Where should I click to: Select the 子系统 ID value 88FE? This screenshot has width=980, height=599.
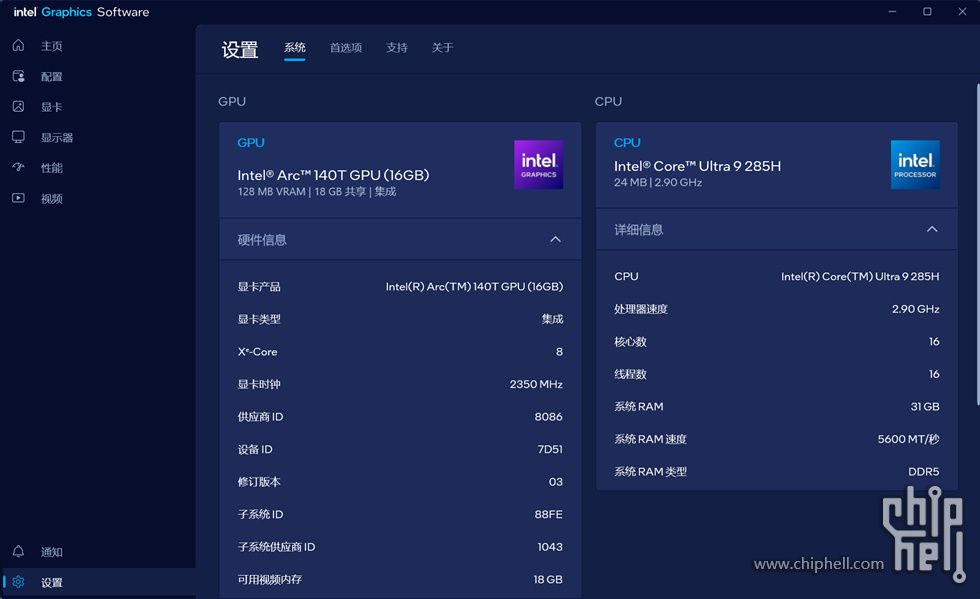pyautogui.click(x=549, y=515)
